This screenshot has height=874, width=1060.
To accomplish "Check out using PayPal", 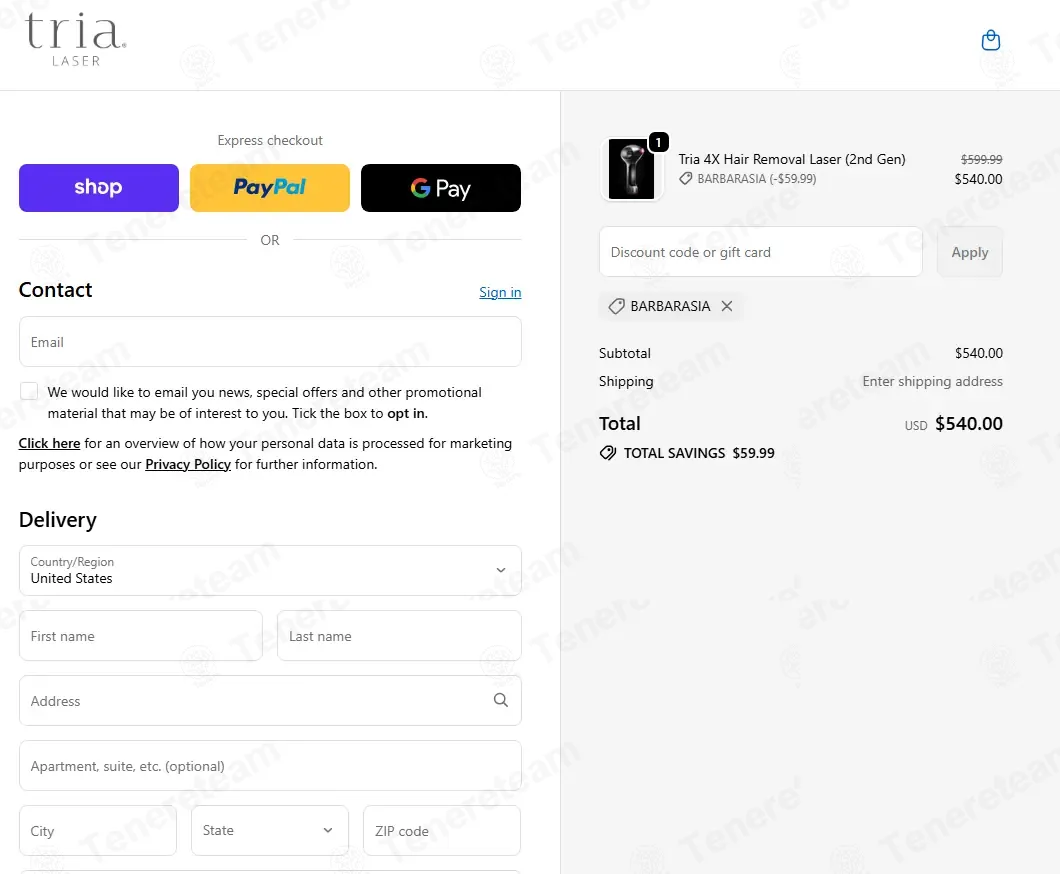I will [x=270, y=188].
